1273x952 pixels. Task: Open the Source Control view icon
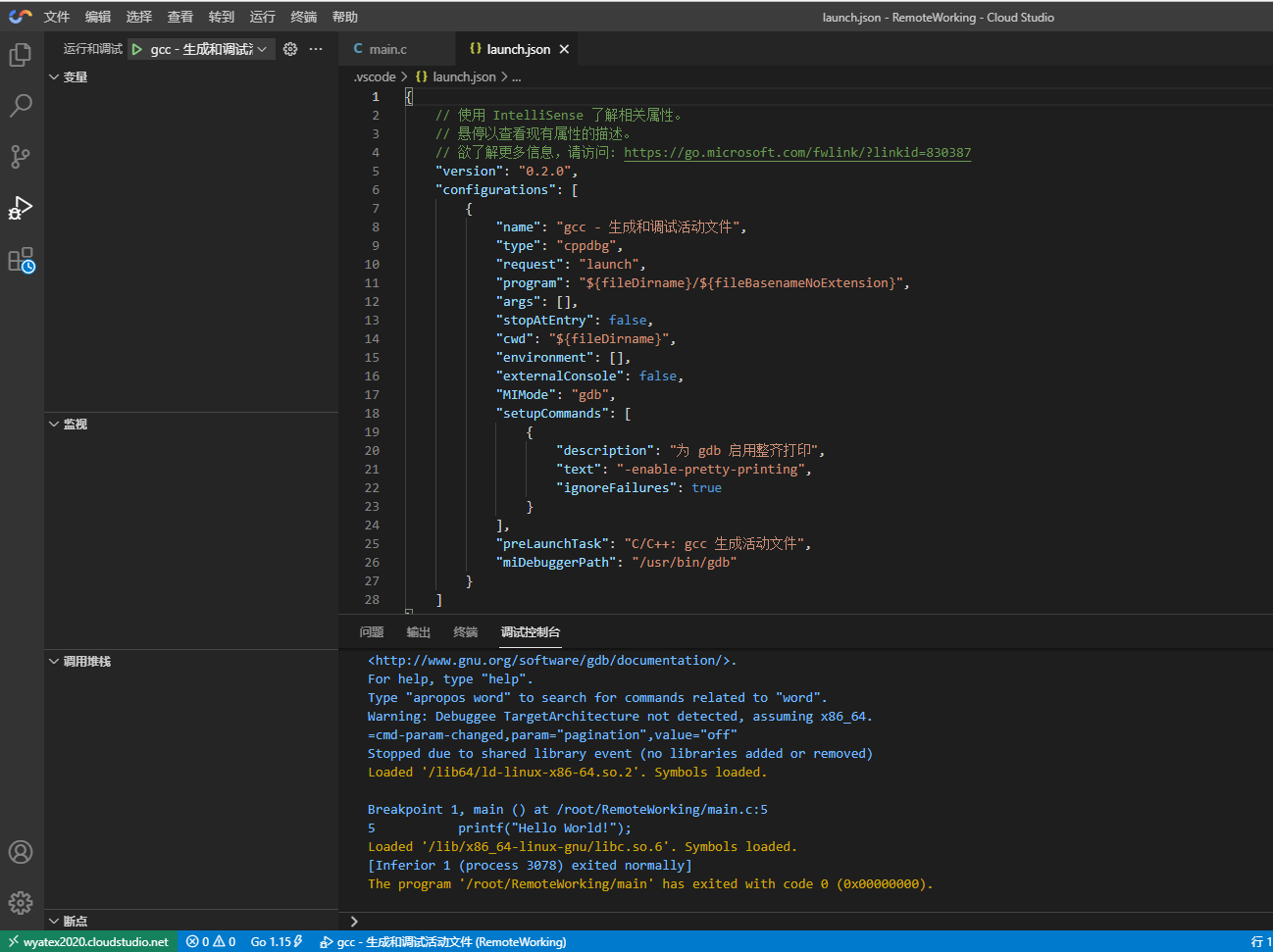[x=21, y=157]
